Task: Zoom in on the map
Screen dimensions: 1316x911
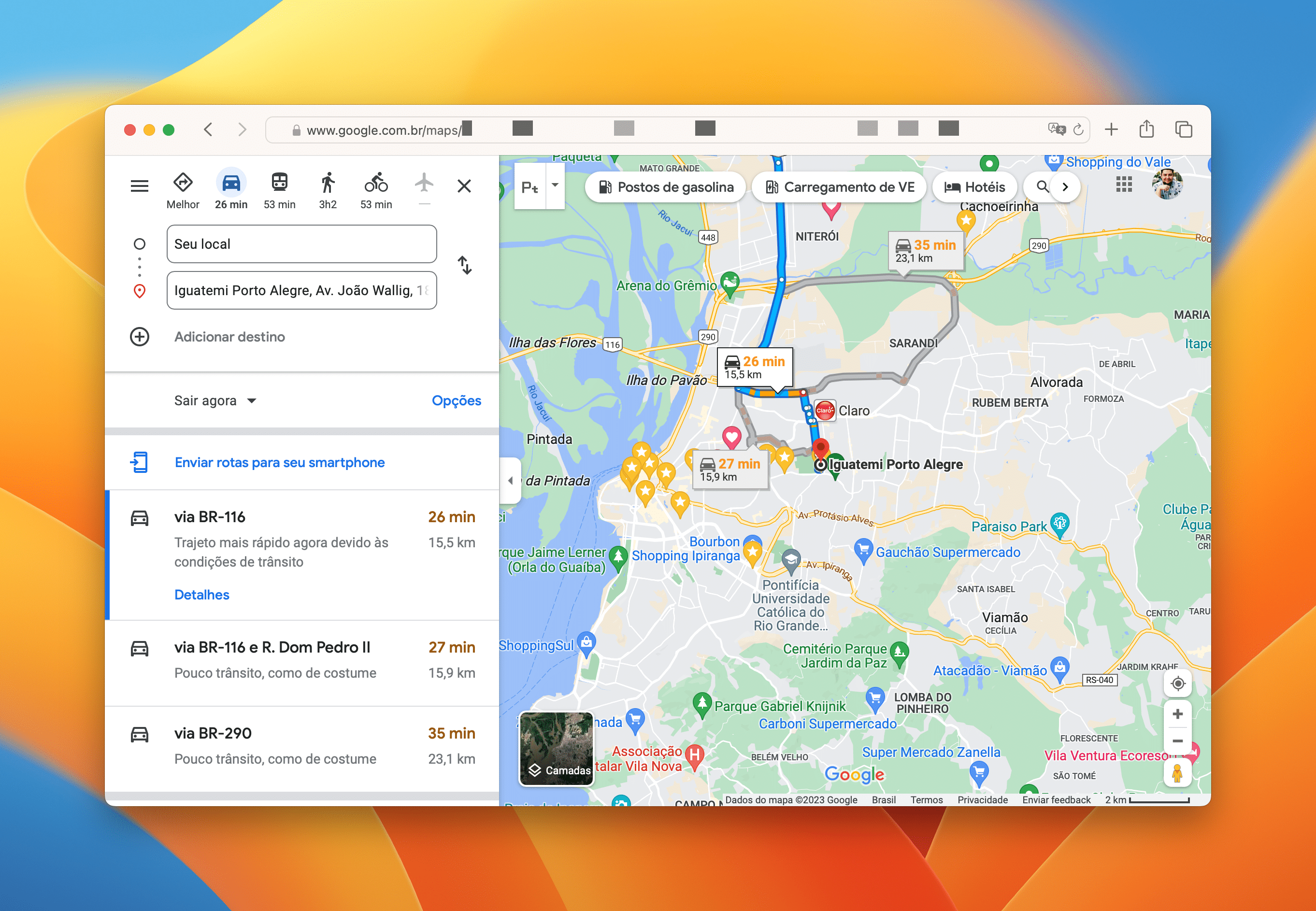Action: click(1178, 714)
